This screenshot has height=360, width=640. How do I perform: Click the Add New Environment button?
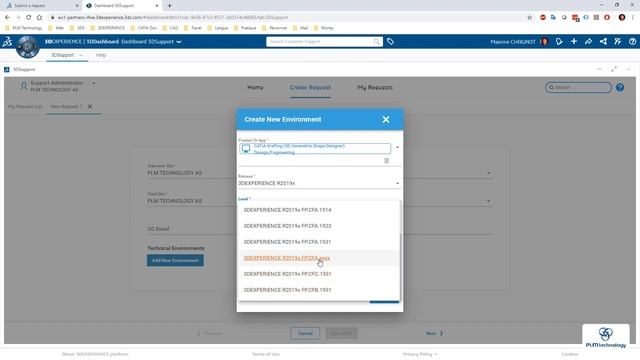(175, 260)
